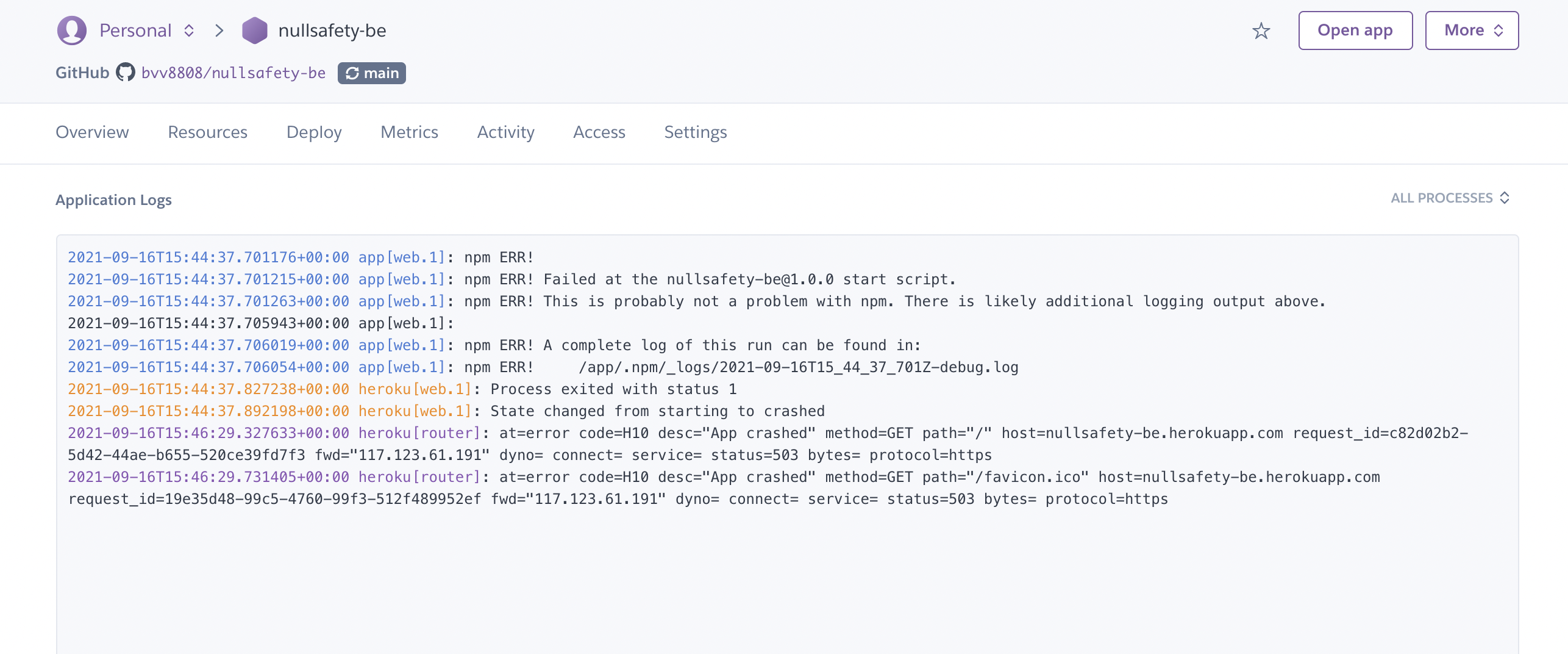
Task: Open the Resources tab
Action: (x=207, y=132)
